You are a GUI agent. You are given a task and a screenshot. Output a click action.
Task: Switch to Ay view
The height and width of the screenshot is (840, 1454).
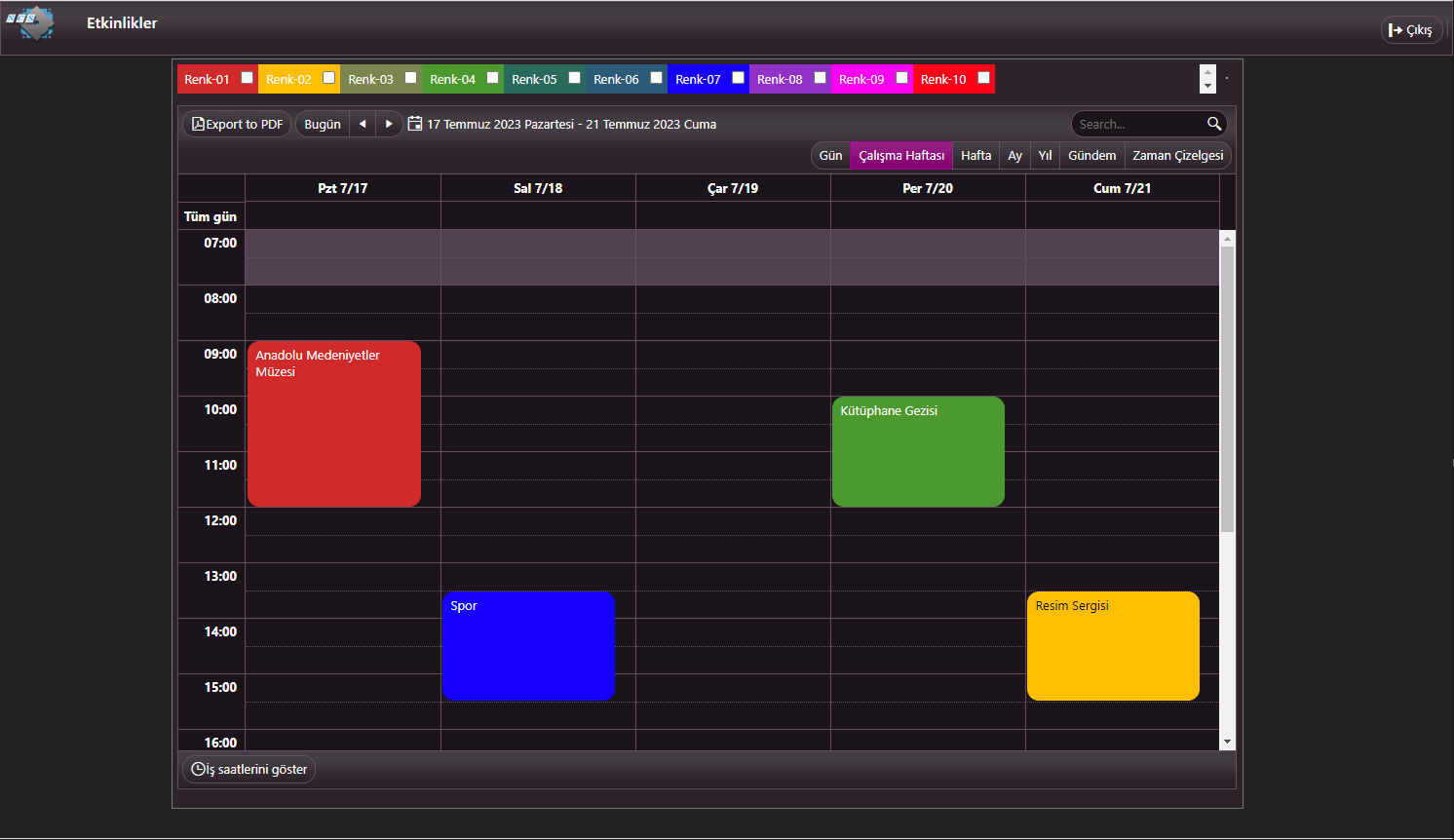coord(1014,156)
